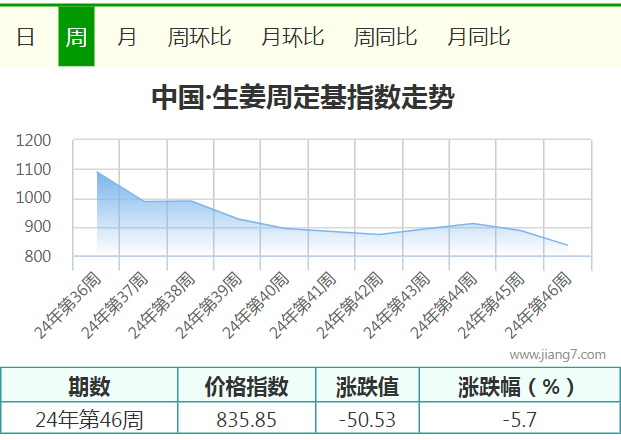Click the 800 y-axis label
The height and width of the screenshot is (440, 621).
coord(38,257)
